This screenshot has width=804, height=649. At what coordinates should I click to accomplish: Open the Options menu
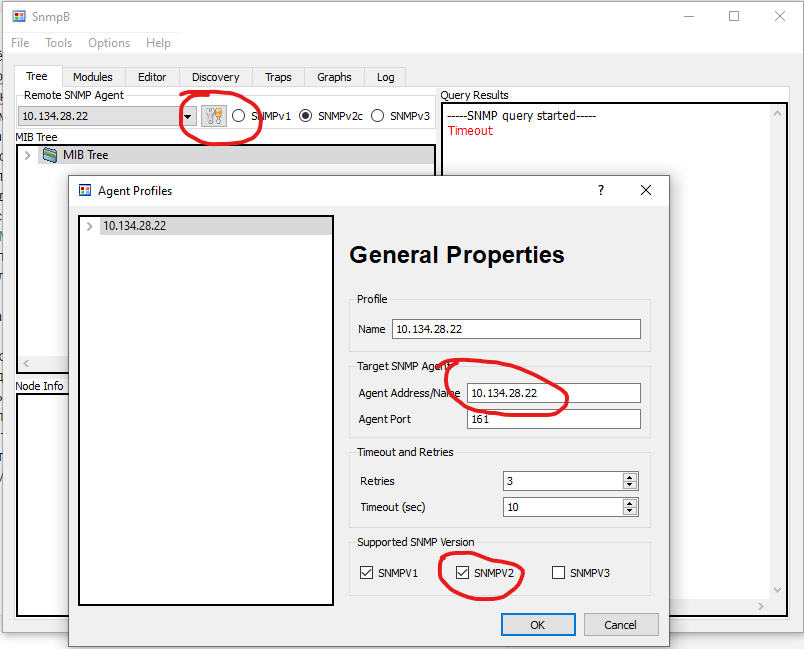[109, 43]
